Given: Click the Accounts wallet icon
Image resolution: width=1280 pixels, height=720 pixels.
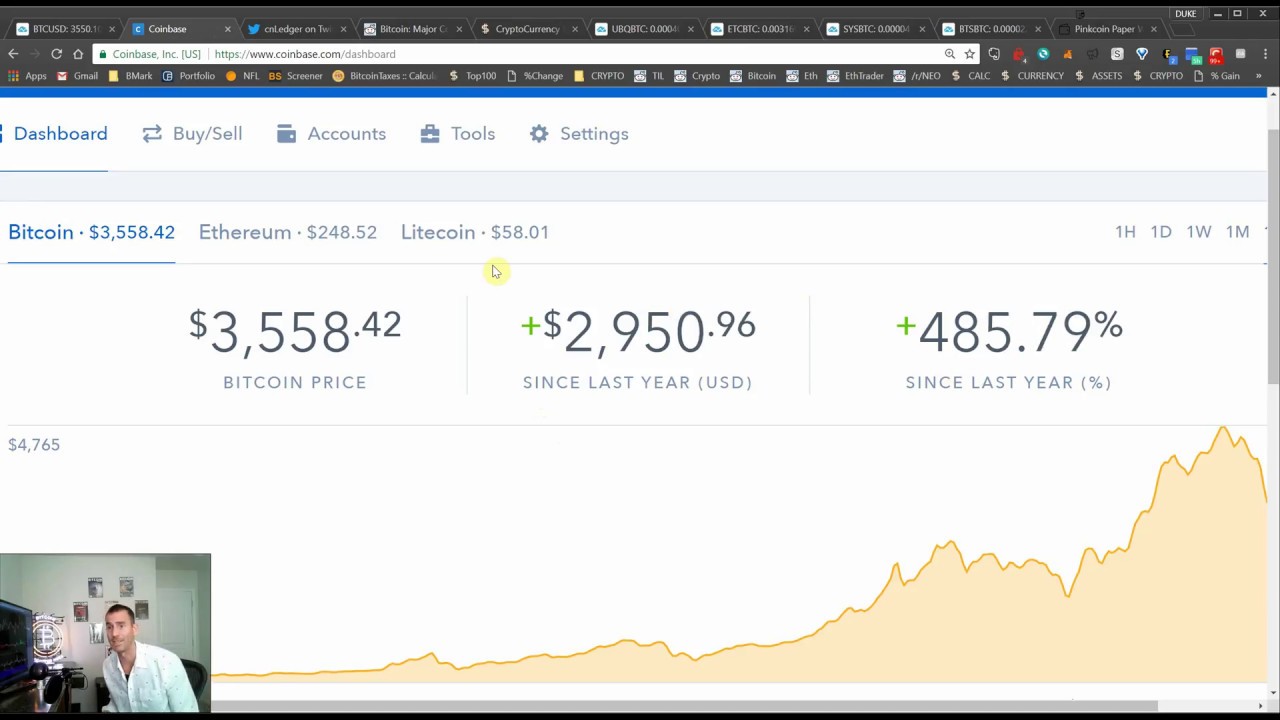Looking at the screenshot, I should [286, 134].
